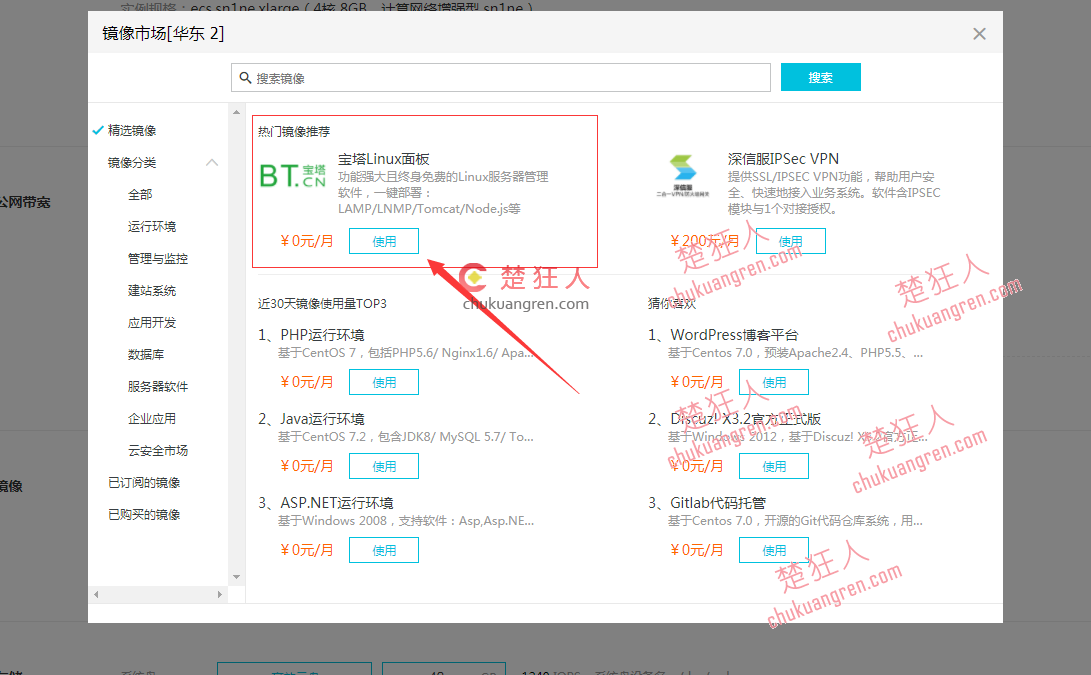Click the sidebar scroll-left arrow
The width and height of the screenshot is (1091, 675).
click(96, 594)
